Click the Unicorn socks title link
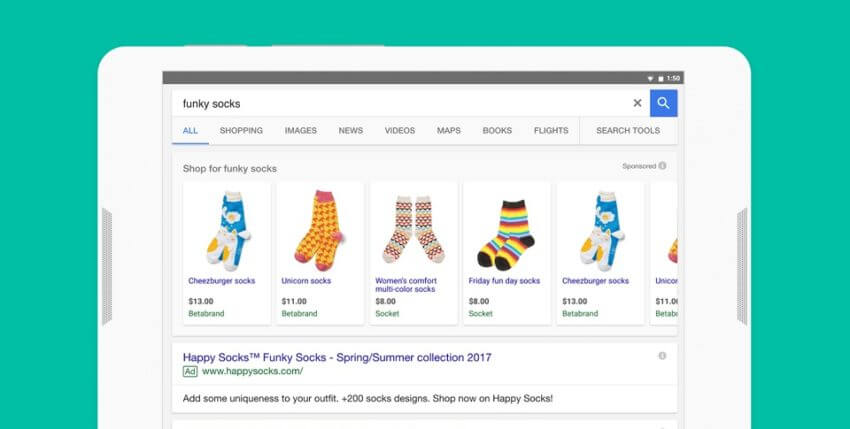Screen dimensions: 850x429 click(x=306, y=281)
